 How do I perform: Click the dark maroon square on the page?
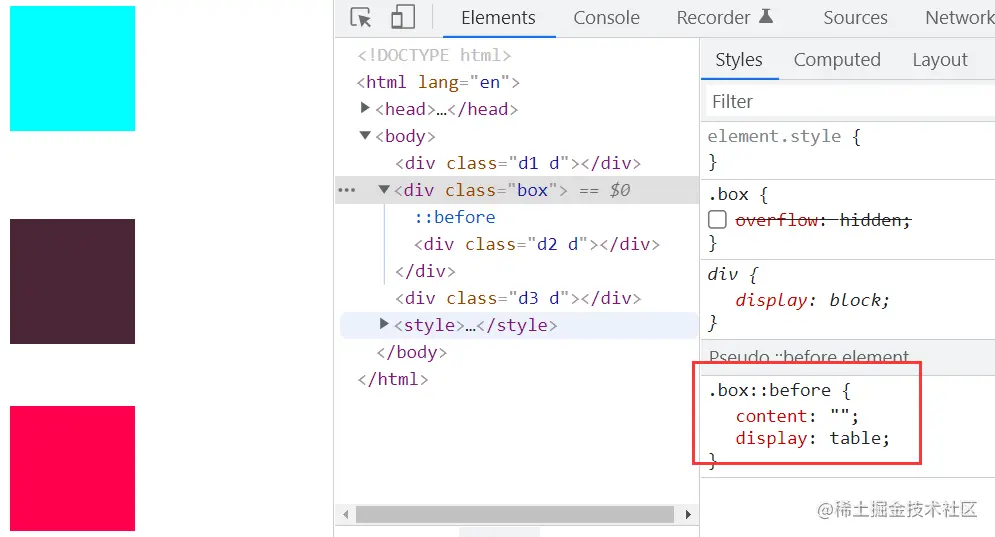72,281
